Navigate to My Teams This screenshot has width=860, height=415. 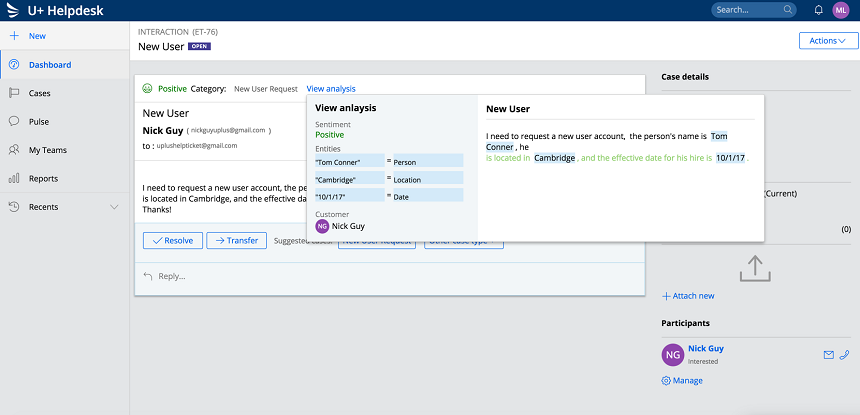tap(47, 150)
